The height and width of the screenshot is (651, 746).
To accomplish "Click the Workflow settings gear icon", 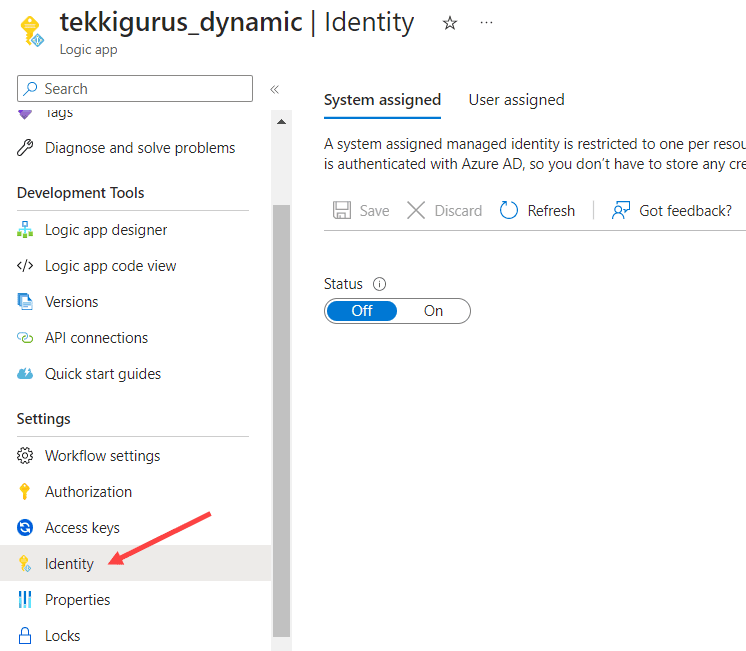I will (25, 456).
